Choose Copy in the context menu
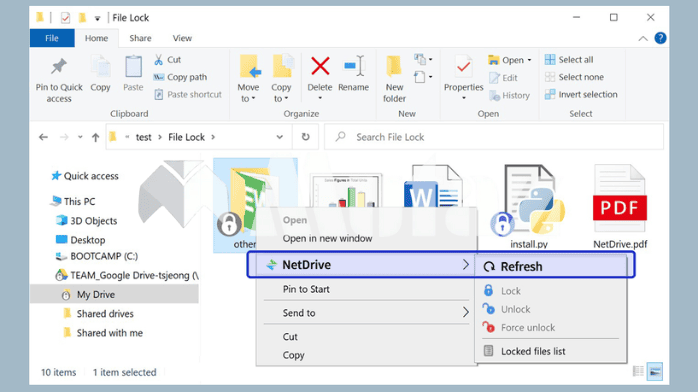The width and height of the screenshot is (698, 392). 293,355
